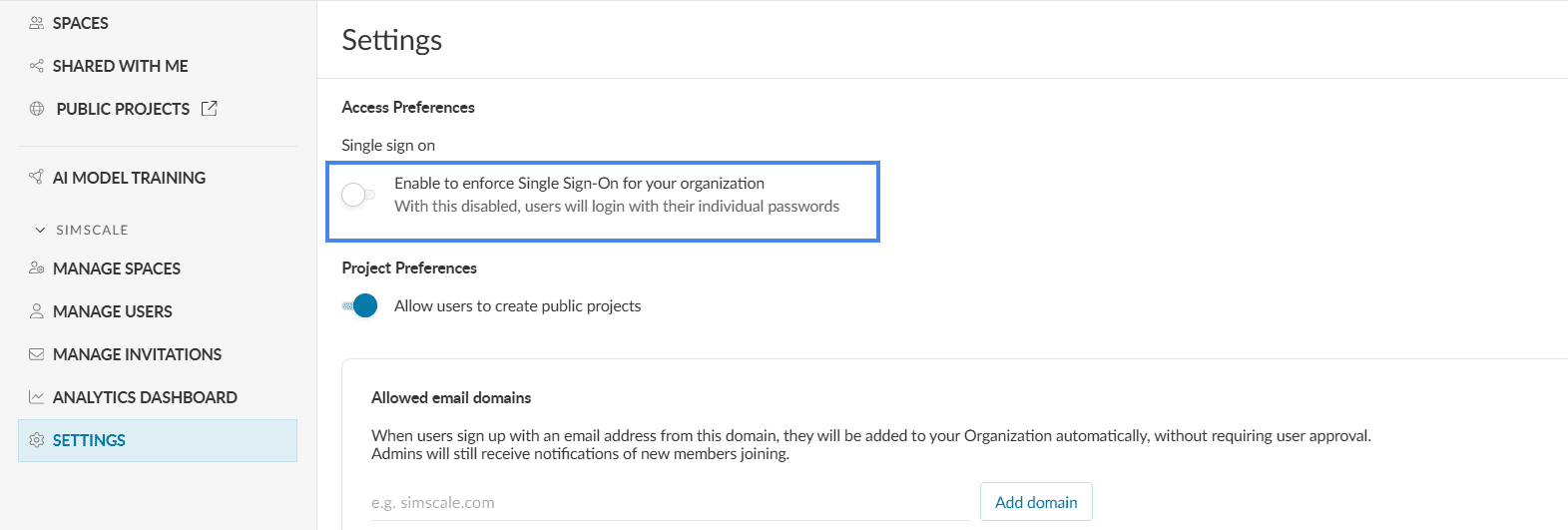Select Shared With Me in the sidebar
This screenshot has width=1568, height=530.
coord(120,66)
